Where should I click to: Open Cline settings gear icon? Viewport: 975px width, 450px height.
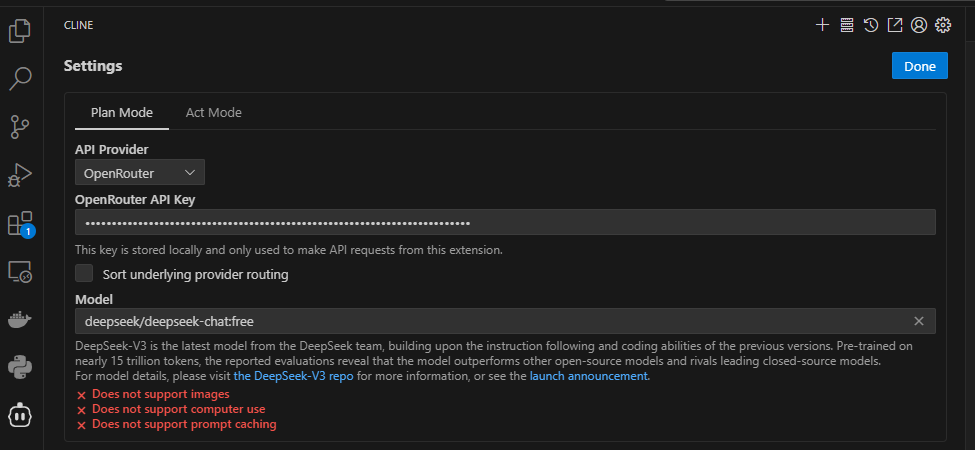(x=943, y=25)
